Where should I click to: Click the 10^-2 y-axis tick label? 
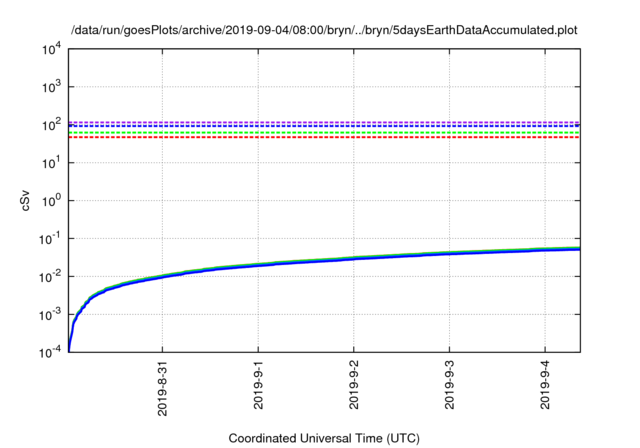49,277
